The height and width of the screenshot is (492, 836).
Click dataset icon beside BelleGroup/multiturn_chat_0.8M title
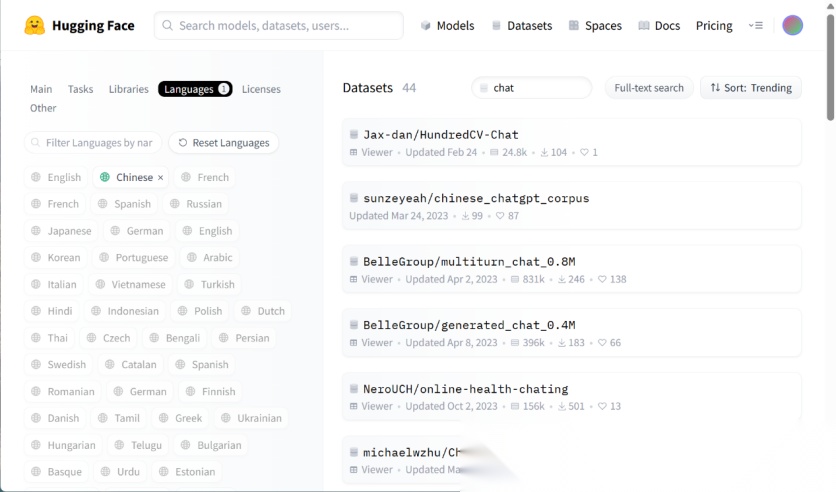[x=353, y=261]
